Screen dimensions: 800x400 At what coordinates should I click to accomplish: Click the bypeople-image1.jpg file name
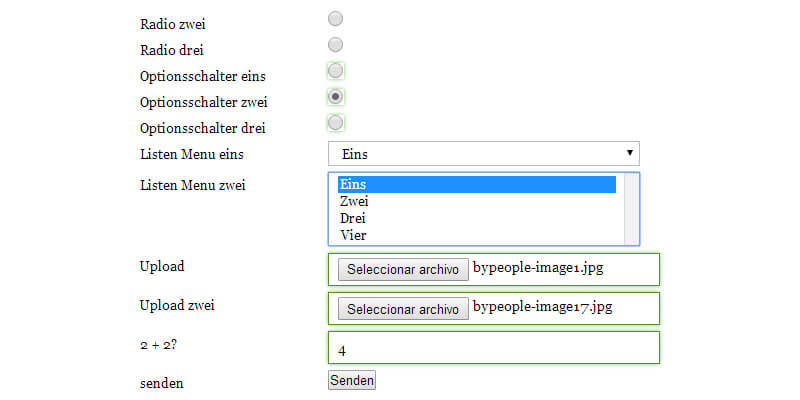(539, 268)
